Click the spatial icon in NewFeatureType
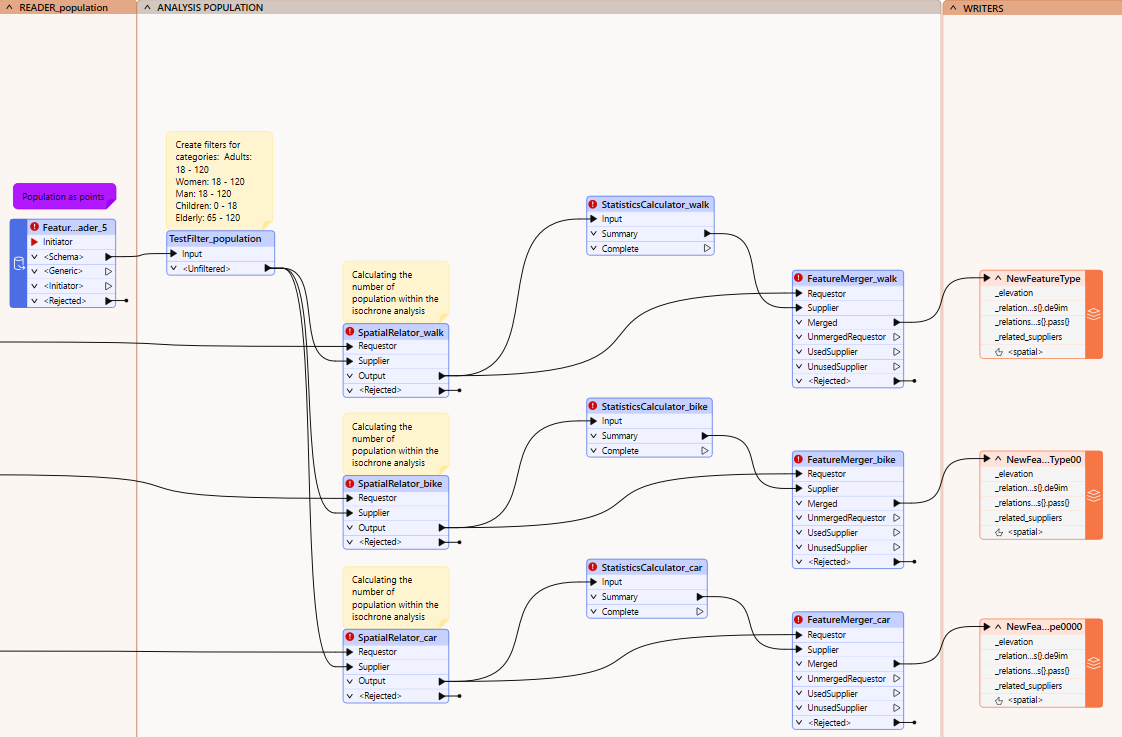This screenshot has height=737, width=1122. click(999, 352)
